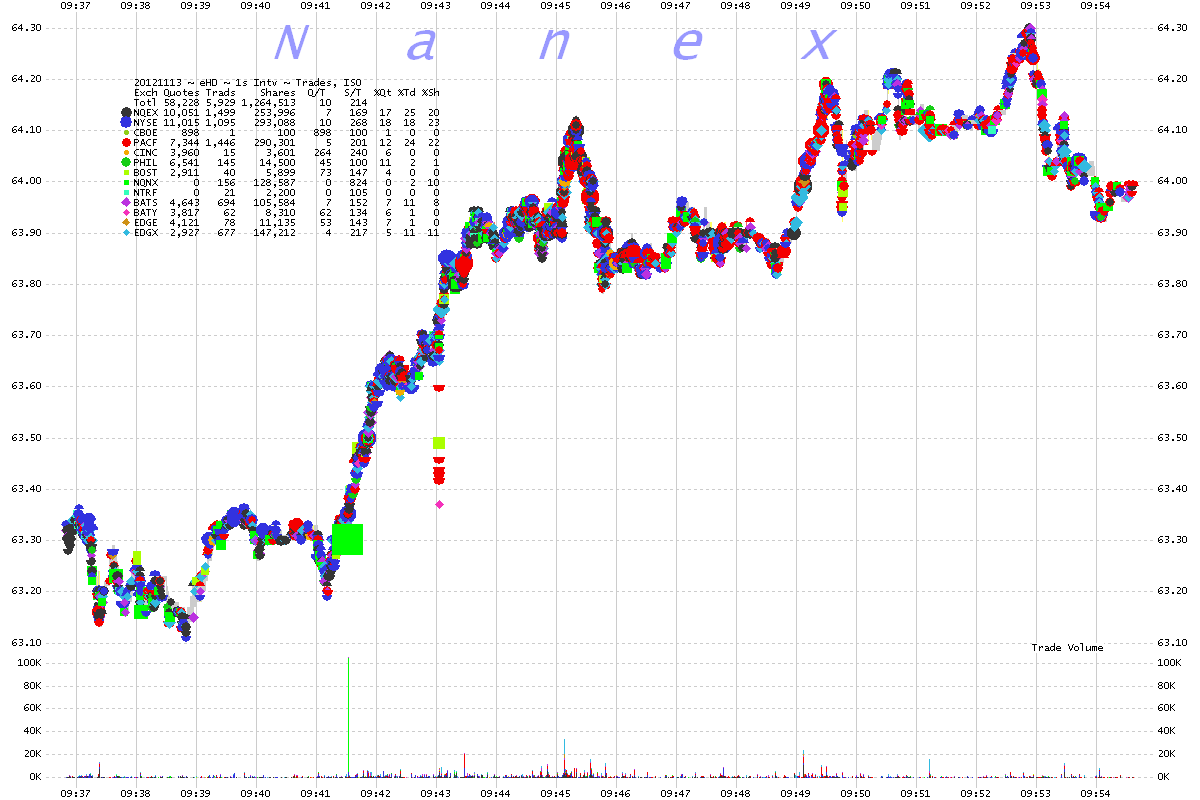Select the '%Qt' column header
The image size is (1200, 800).
(383, 93)
